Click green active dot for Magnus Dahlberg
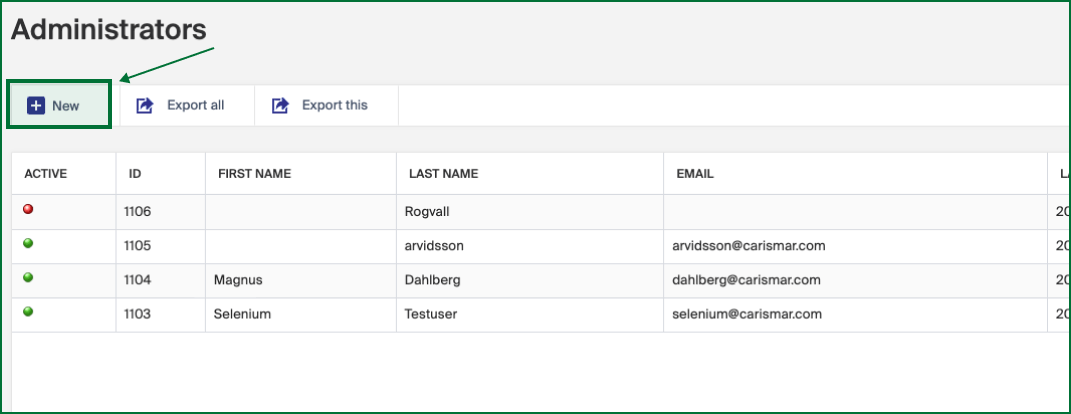This screenshot has width=1071, height=414. coord(28,277)
